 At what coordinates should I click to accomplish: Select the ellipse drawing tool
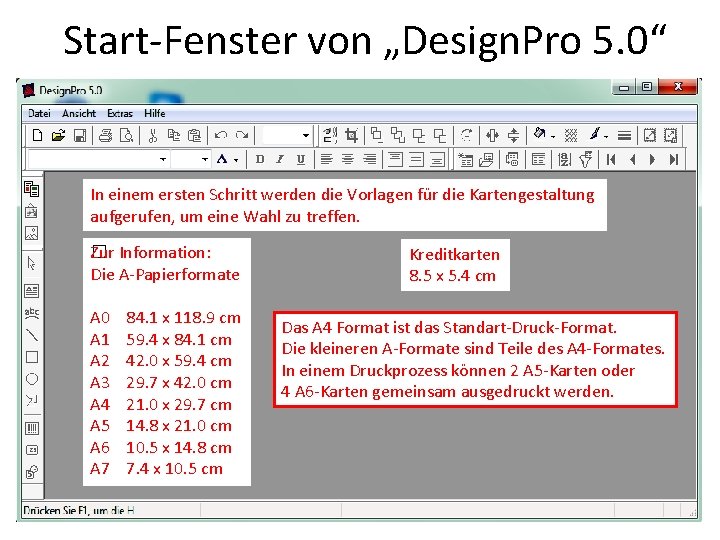[x=32, y=379]
